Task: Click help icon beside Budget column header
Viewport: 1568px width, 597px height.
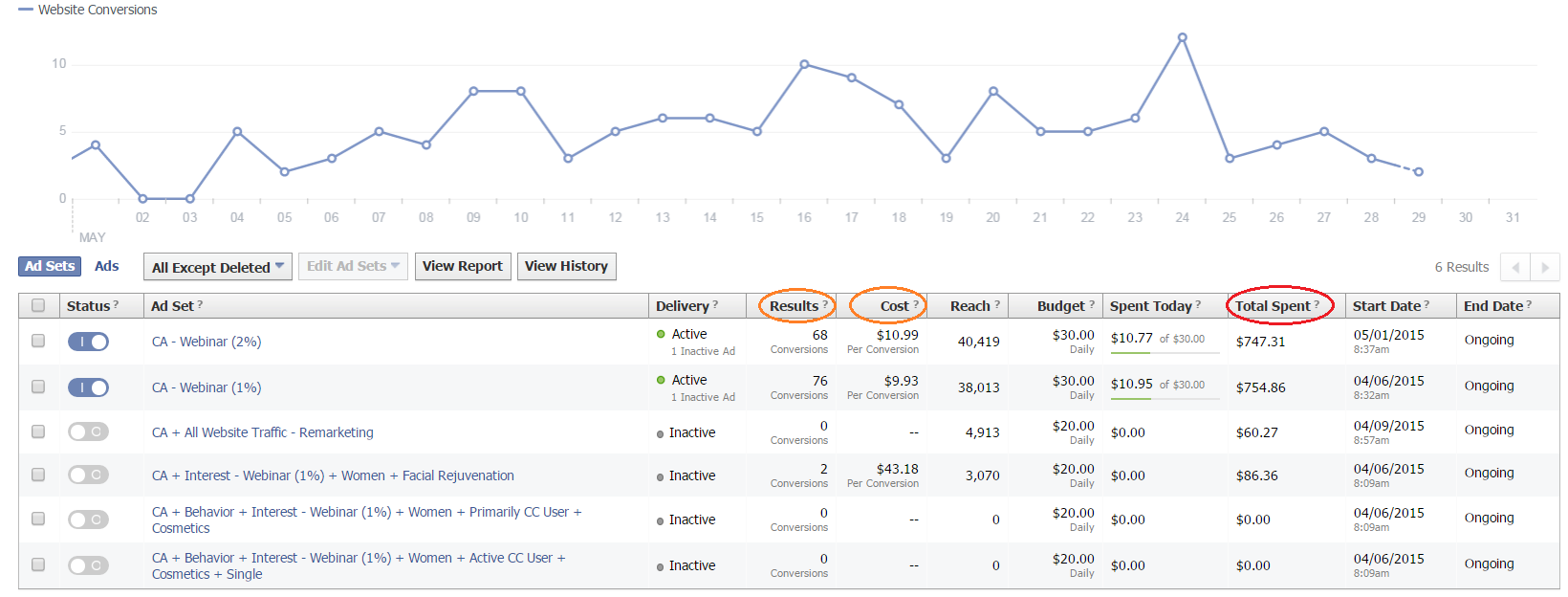Action: point(1092,304)
